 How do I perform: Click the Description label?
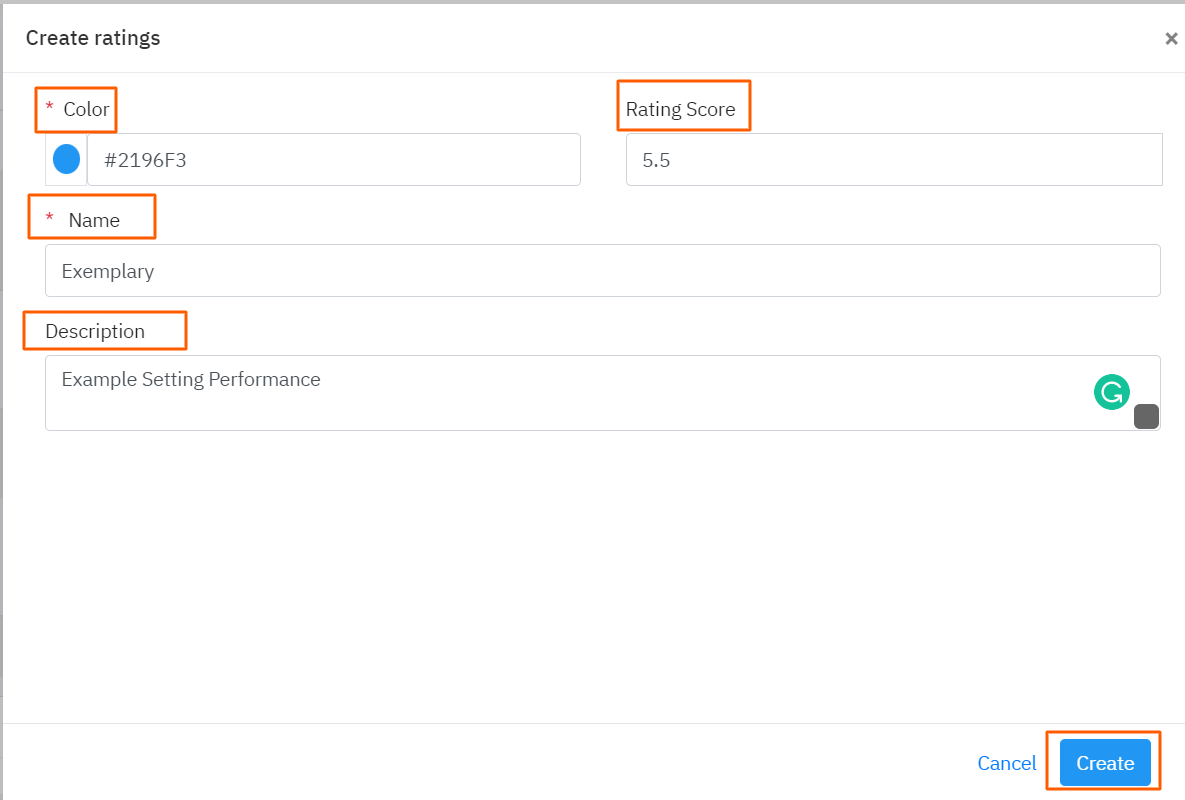click(x=95, y=331)
